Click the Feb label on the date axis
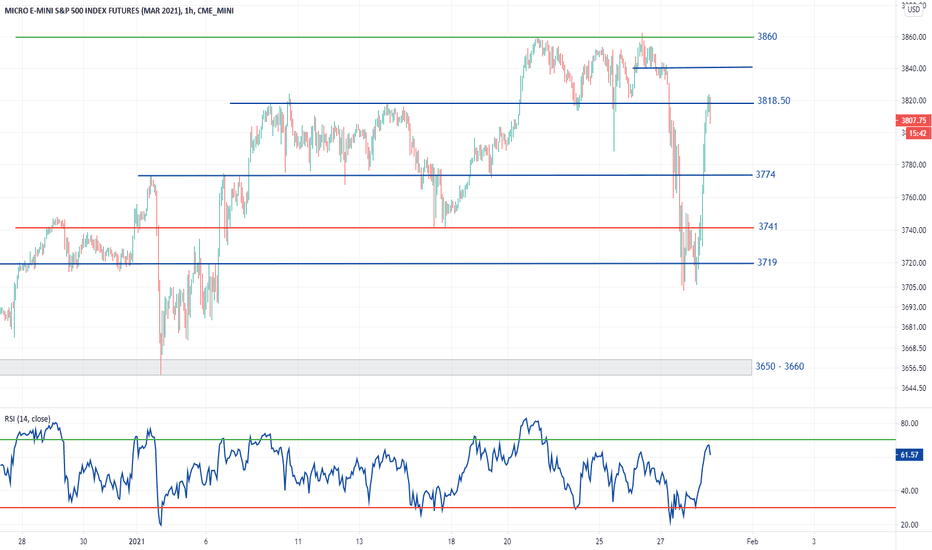 click(x=752, y=542)
